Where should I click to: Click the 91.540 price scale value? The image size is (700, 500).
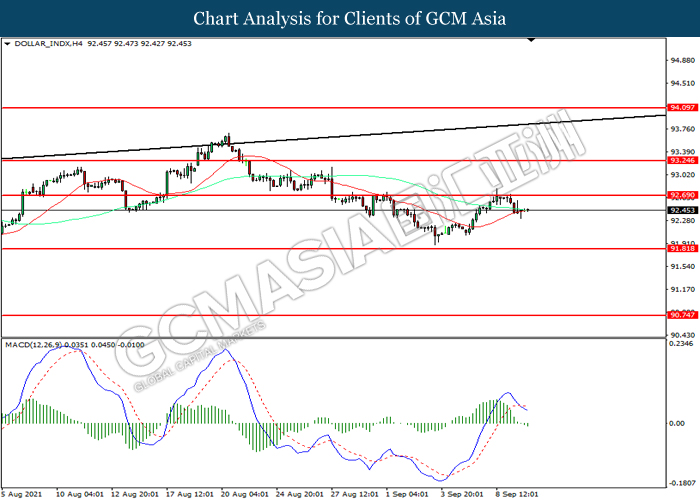[x=683, y=267]
